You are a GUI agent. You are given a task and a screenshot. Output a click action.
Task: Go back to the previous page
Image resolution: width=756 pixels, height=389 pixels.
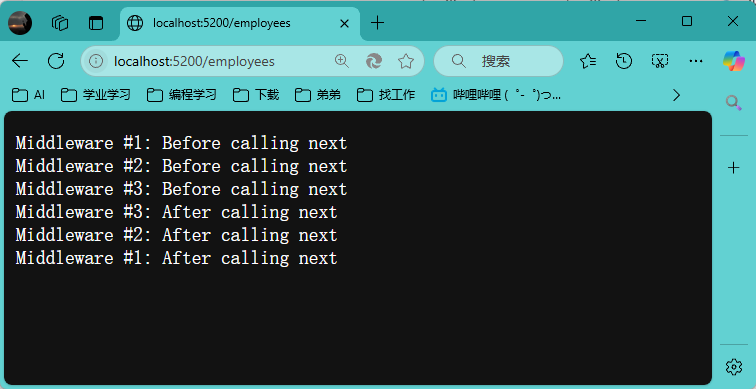click(x=20, y=61)
